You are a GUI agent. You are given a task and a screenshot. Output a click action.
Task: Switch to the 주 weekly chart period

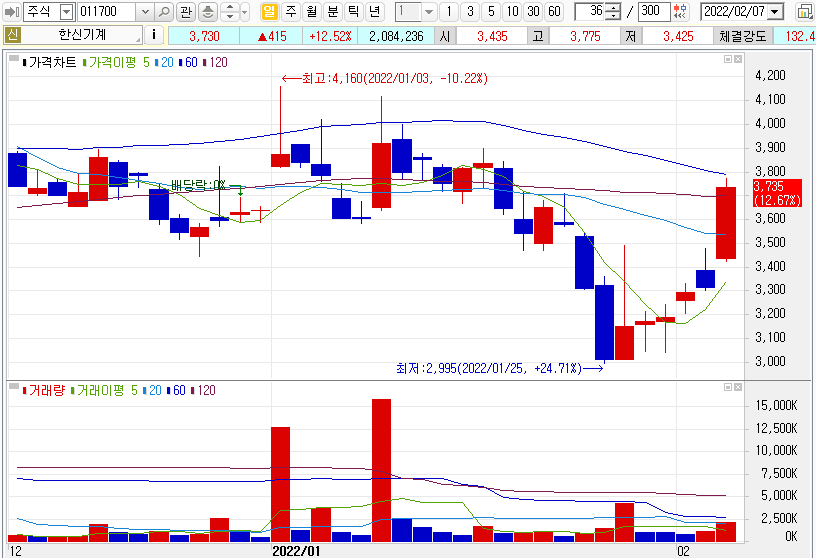click(x=290, y=11)
